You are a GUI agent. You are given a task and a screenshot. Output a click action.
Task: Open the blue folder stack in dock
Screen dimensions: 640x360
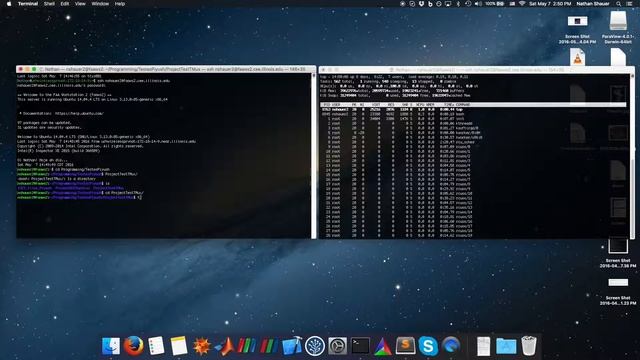click(x=506, y=346)
